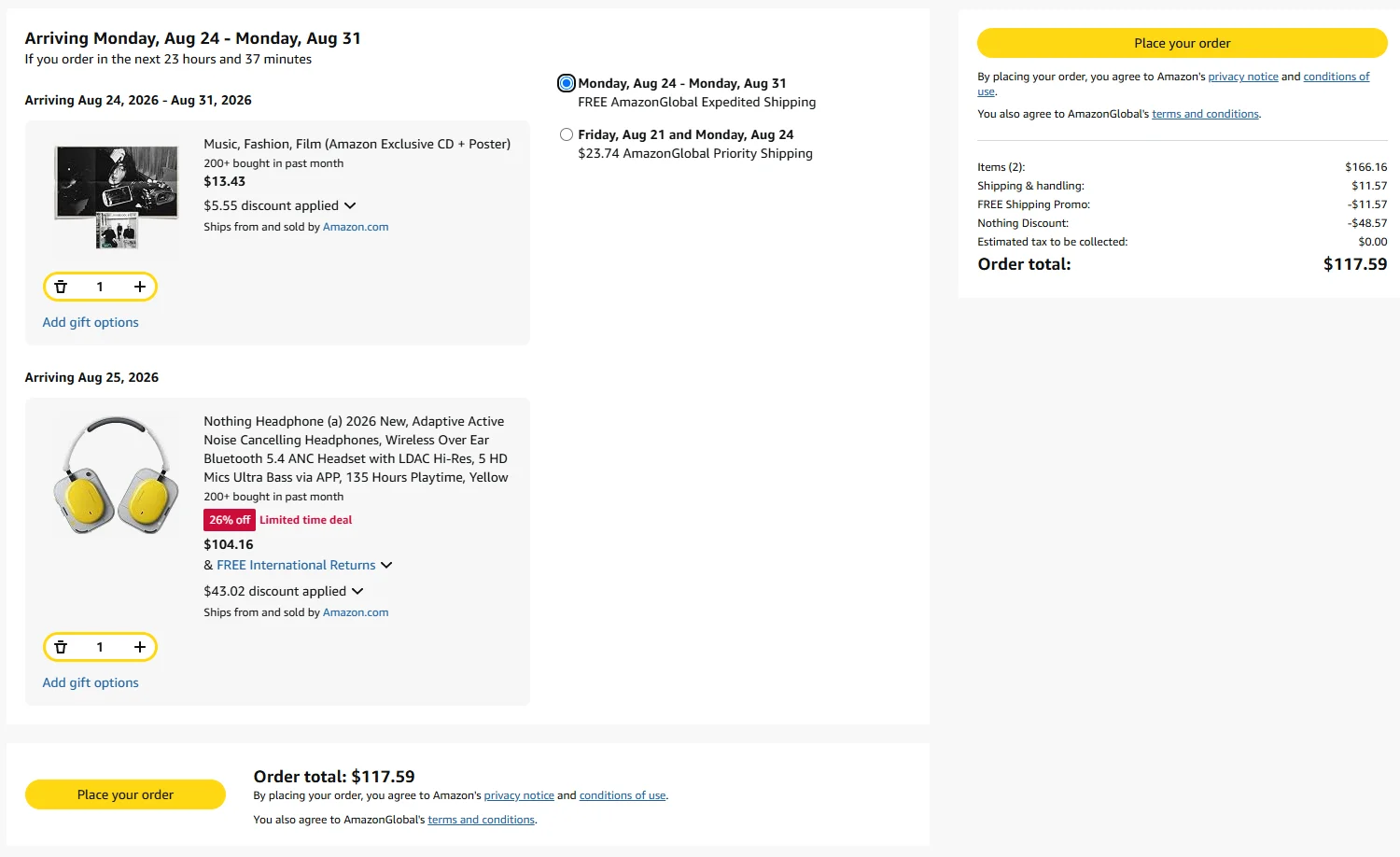Expand the $43.02 discount applied details

(x=357, y=591)
